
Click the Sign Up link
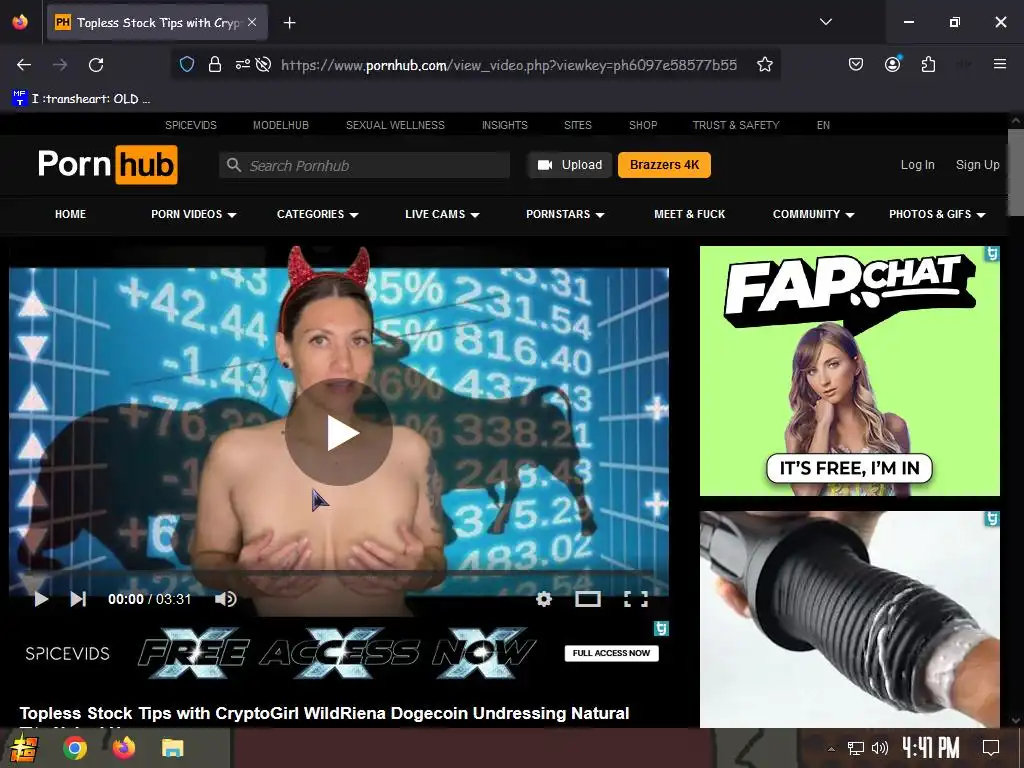pos(978,165)
